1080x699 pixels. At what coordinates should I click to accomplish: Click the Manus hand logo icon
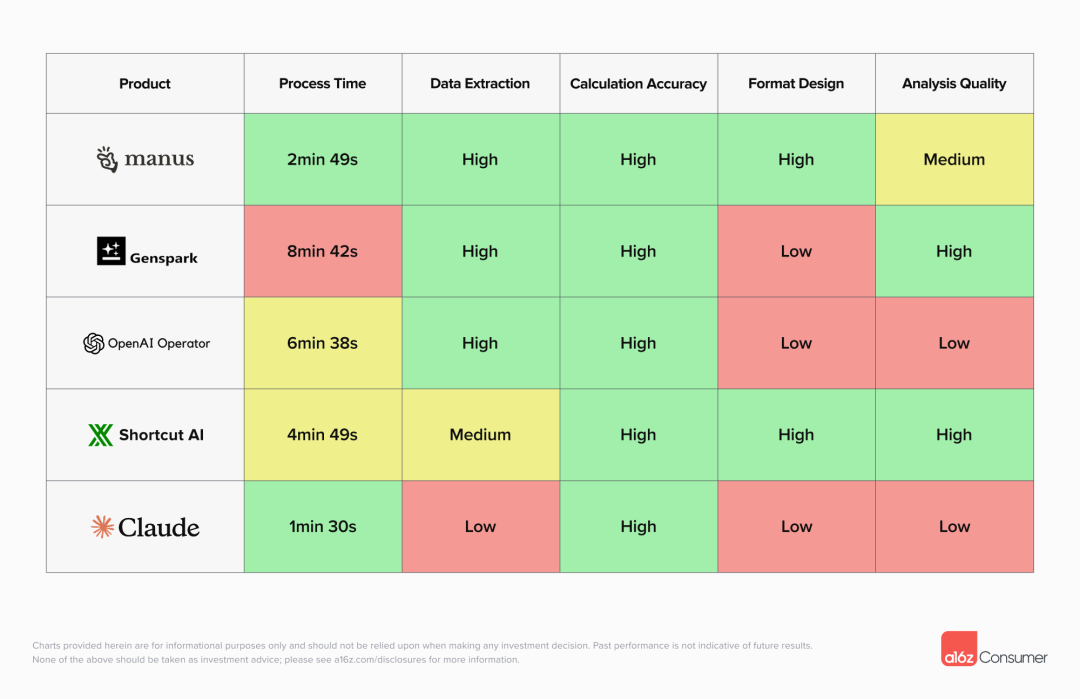[107, 159]
